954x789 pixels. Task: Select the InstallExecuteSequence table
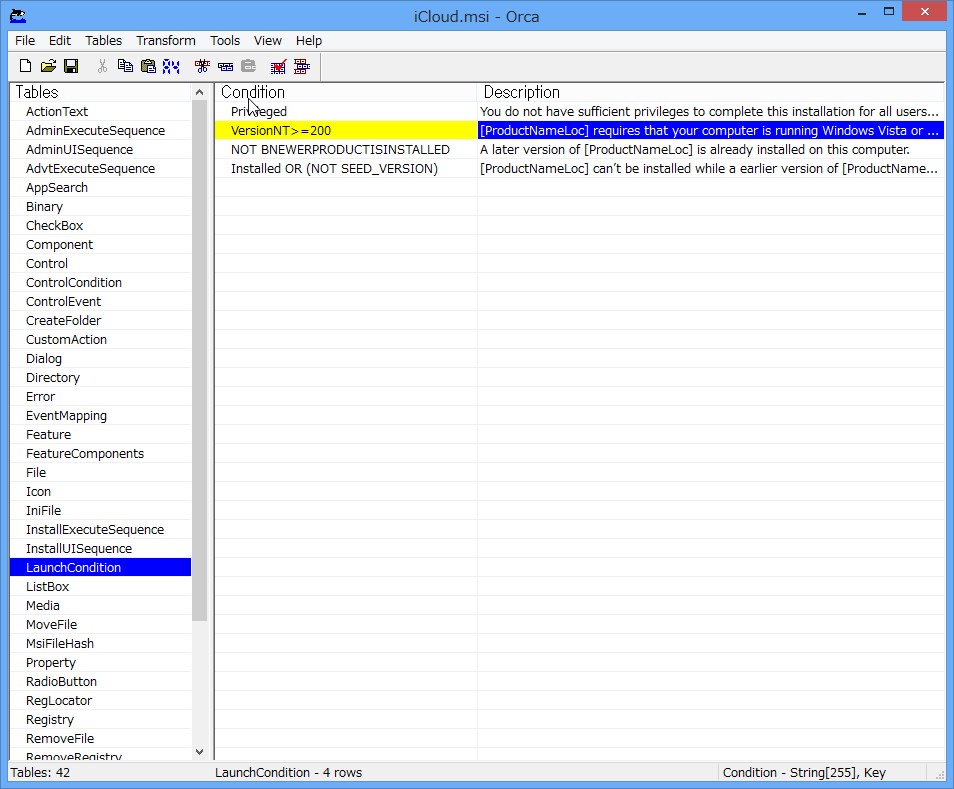coord(95,529)
